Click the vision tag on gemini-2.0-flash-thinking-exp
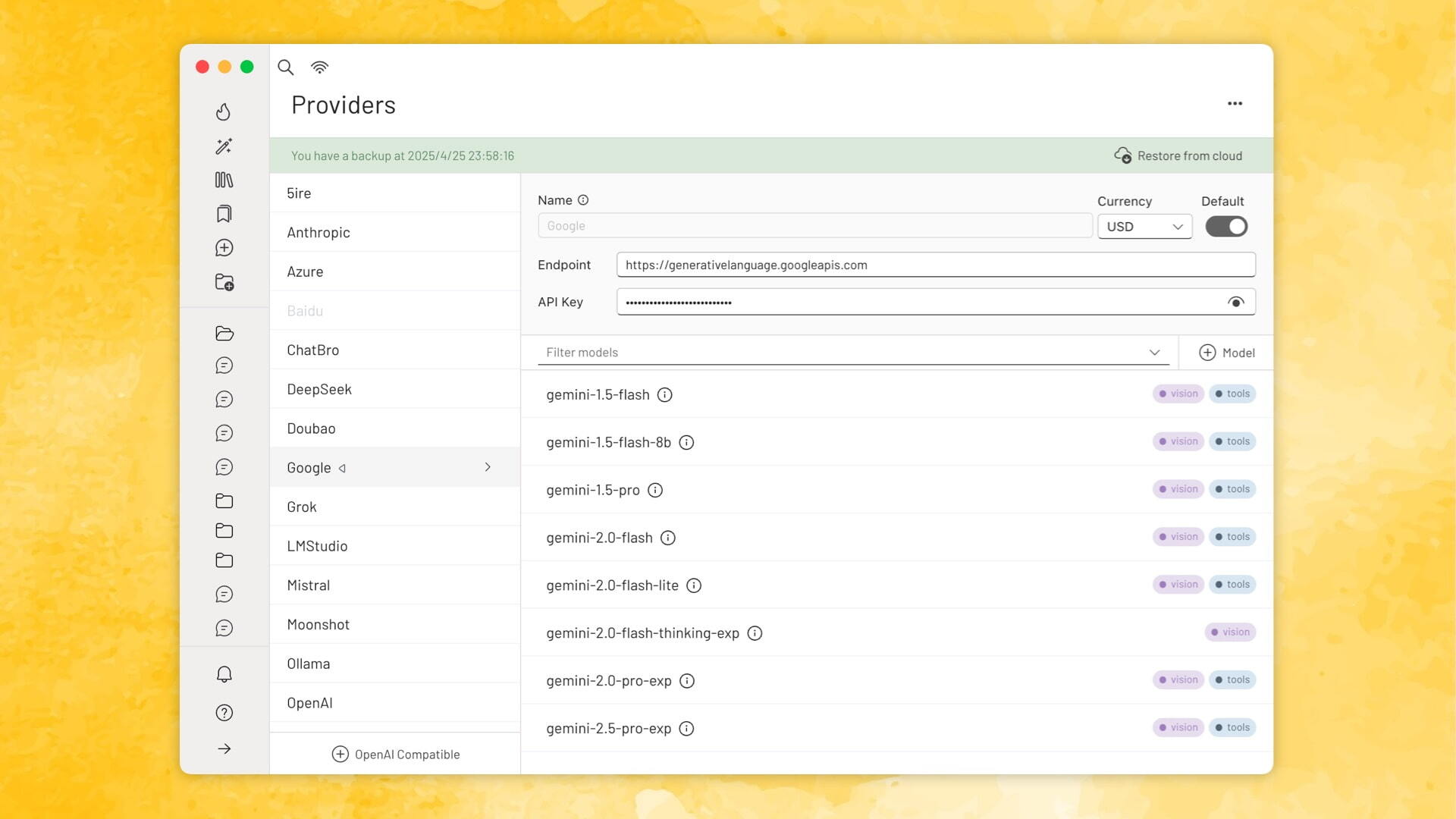Image resolution: width=1456 pixels, height=819 pixels. 1229,632
